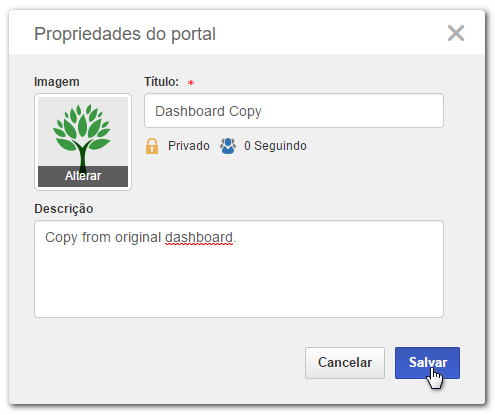Click the blue followers people icon

click(x=228, y=146)
